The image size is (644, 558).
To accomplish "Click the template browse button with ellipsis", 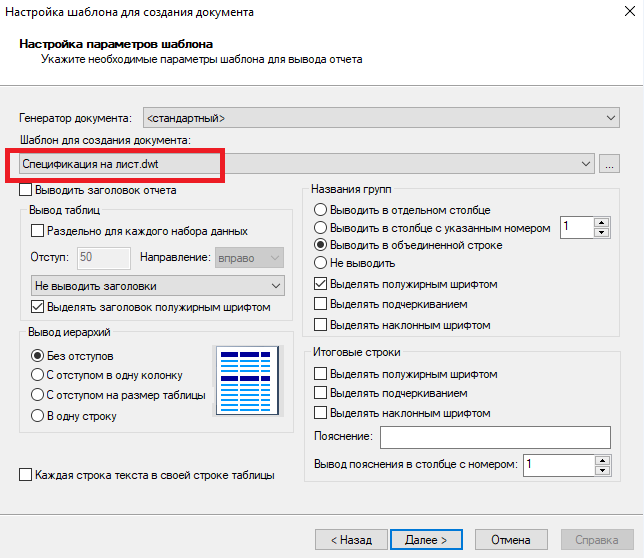I will [611, 163].
